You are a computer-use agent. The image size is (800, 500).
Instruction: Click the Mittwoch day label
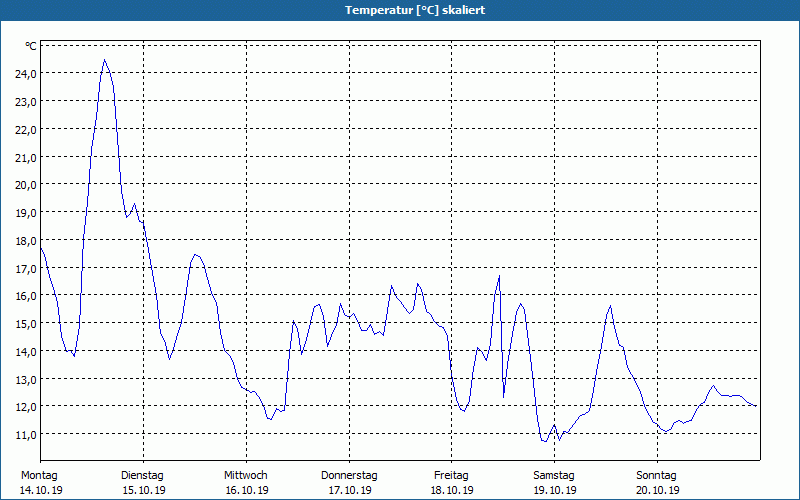click(x=246, y=475)
